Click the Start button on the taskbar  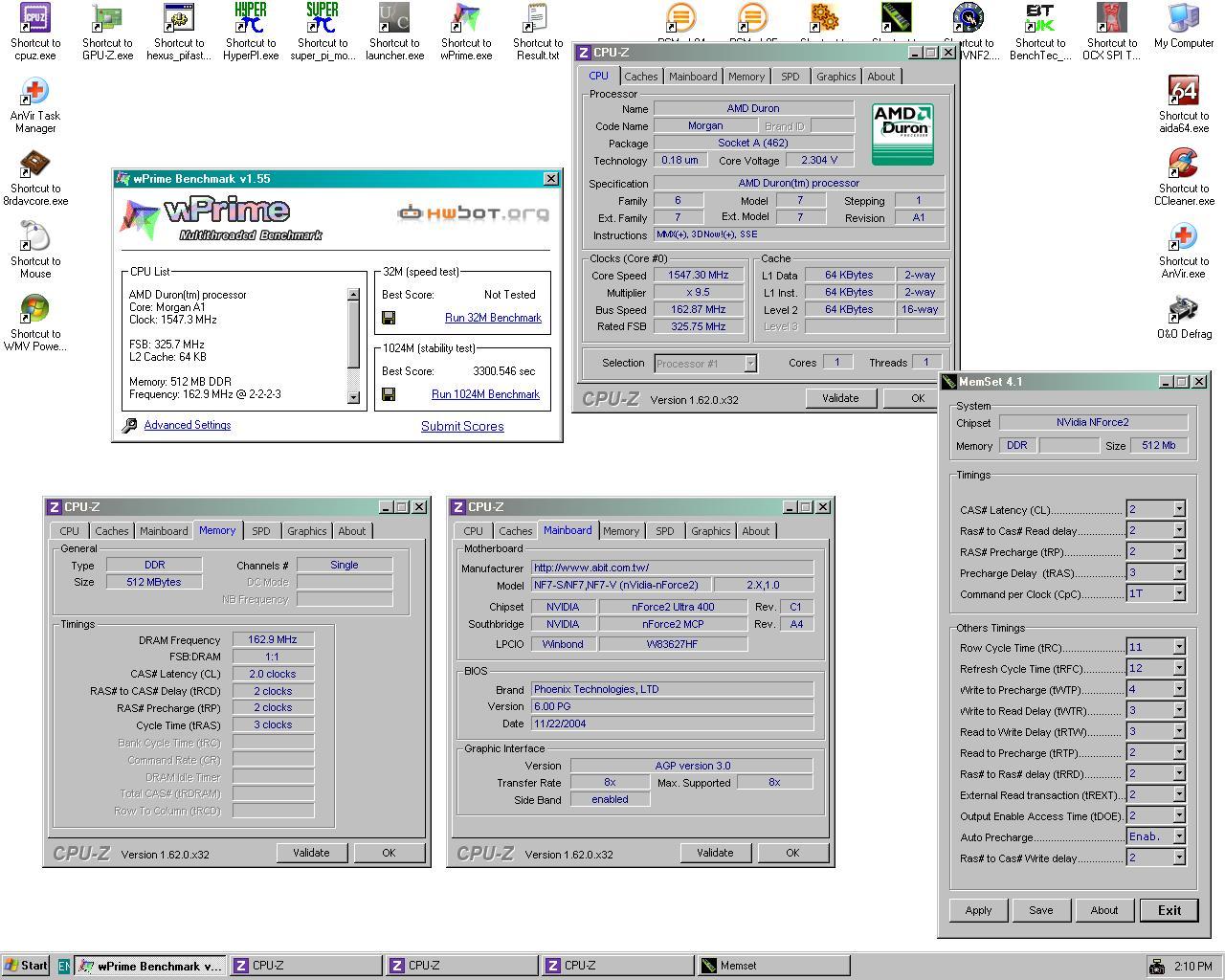pos(26,966)
